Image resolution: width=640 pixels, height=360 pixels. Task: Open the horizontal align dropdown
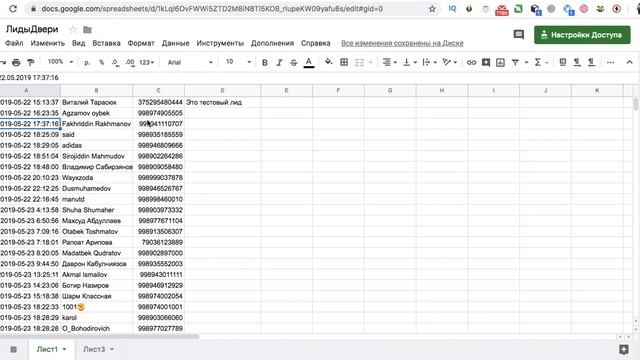click(389, 62)
